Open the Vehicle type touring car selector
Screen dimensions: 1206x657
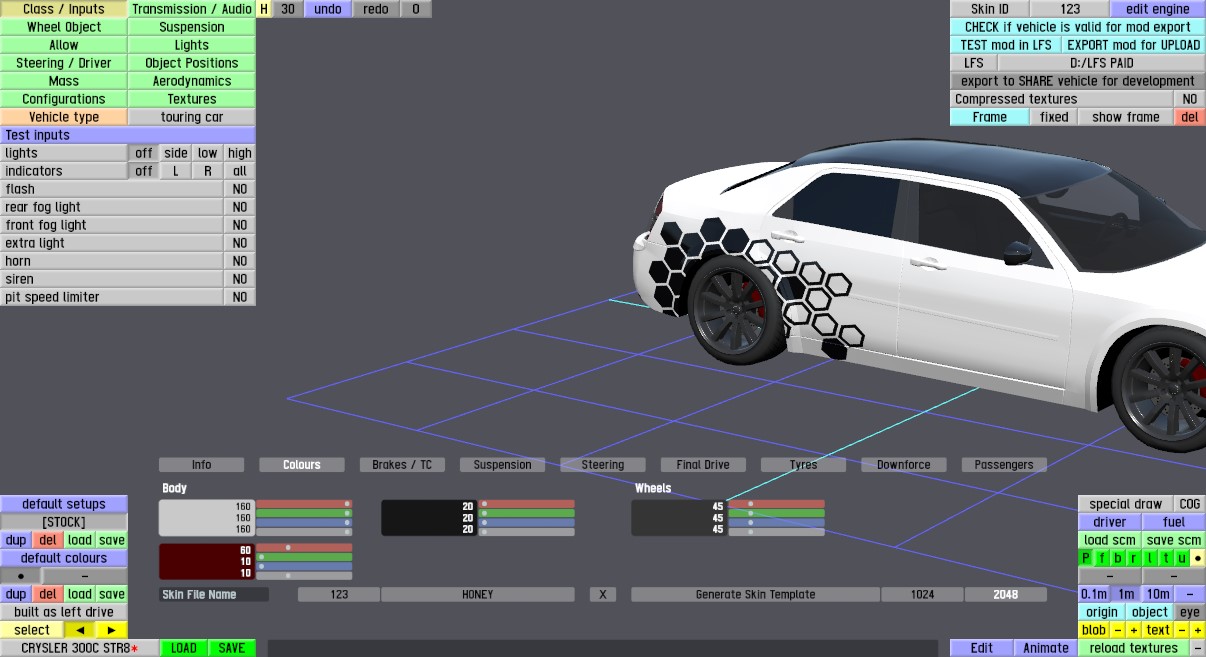192,117
